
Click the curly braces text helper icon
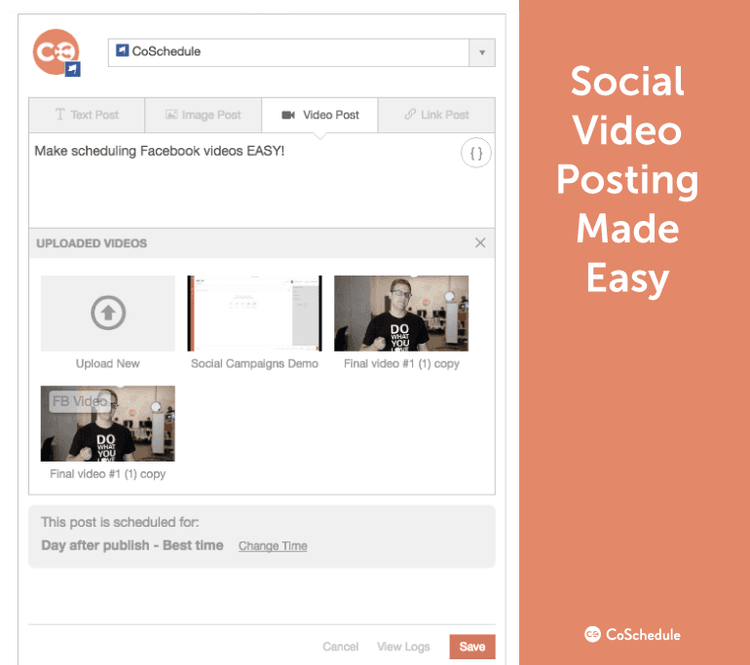click(x=476, y=153)
